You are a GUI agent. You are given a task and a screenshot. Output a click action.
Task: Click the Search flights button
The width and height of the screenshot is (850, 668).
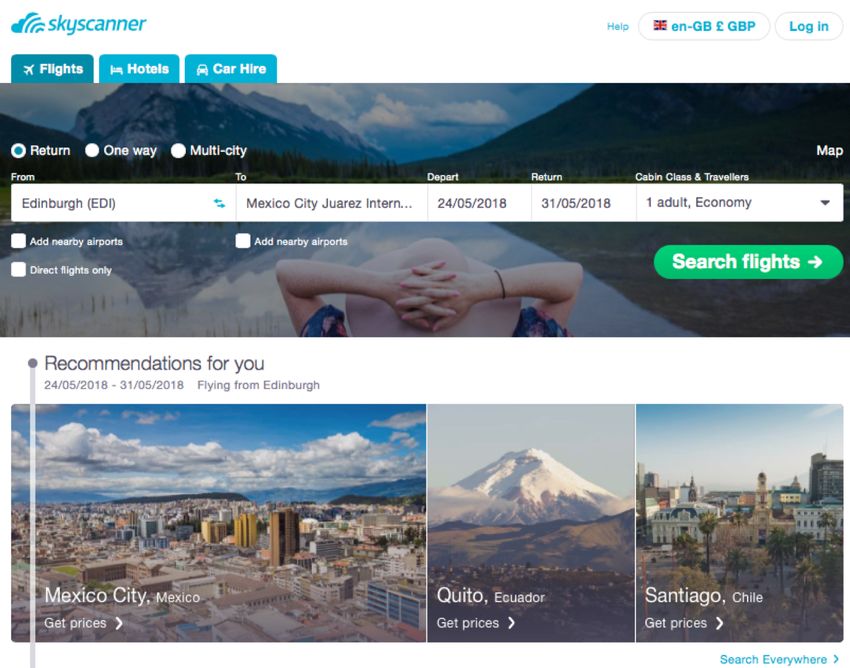coord(748,262)
